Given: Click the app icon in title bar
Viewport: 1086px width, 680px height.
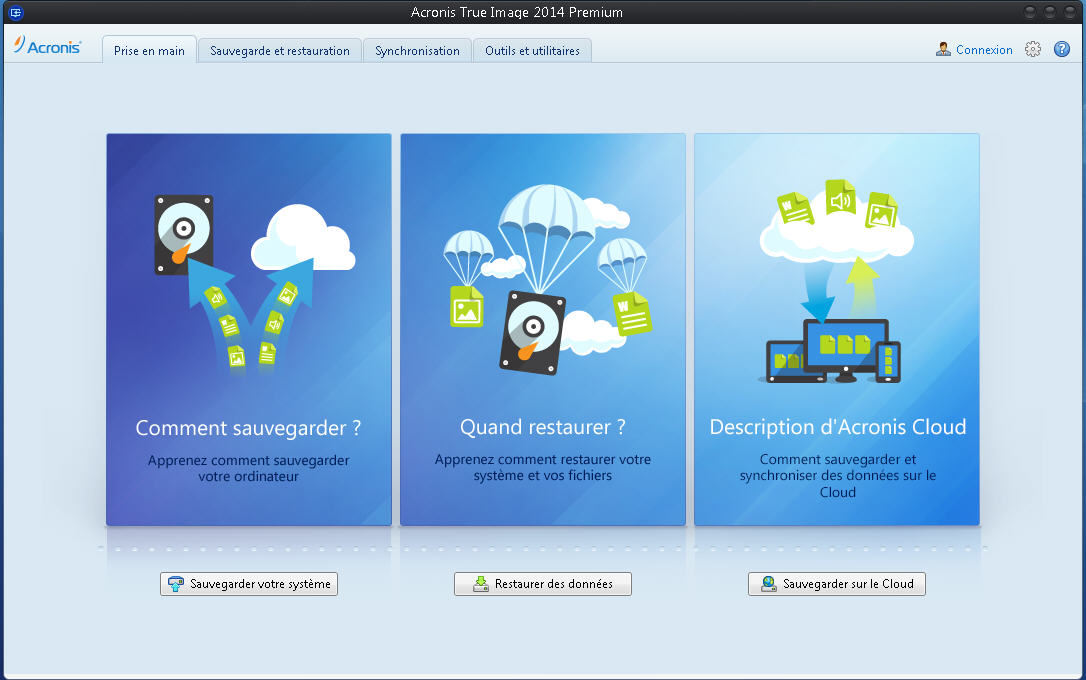Looking at the screenshot, I should 15,12.
